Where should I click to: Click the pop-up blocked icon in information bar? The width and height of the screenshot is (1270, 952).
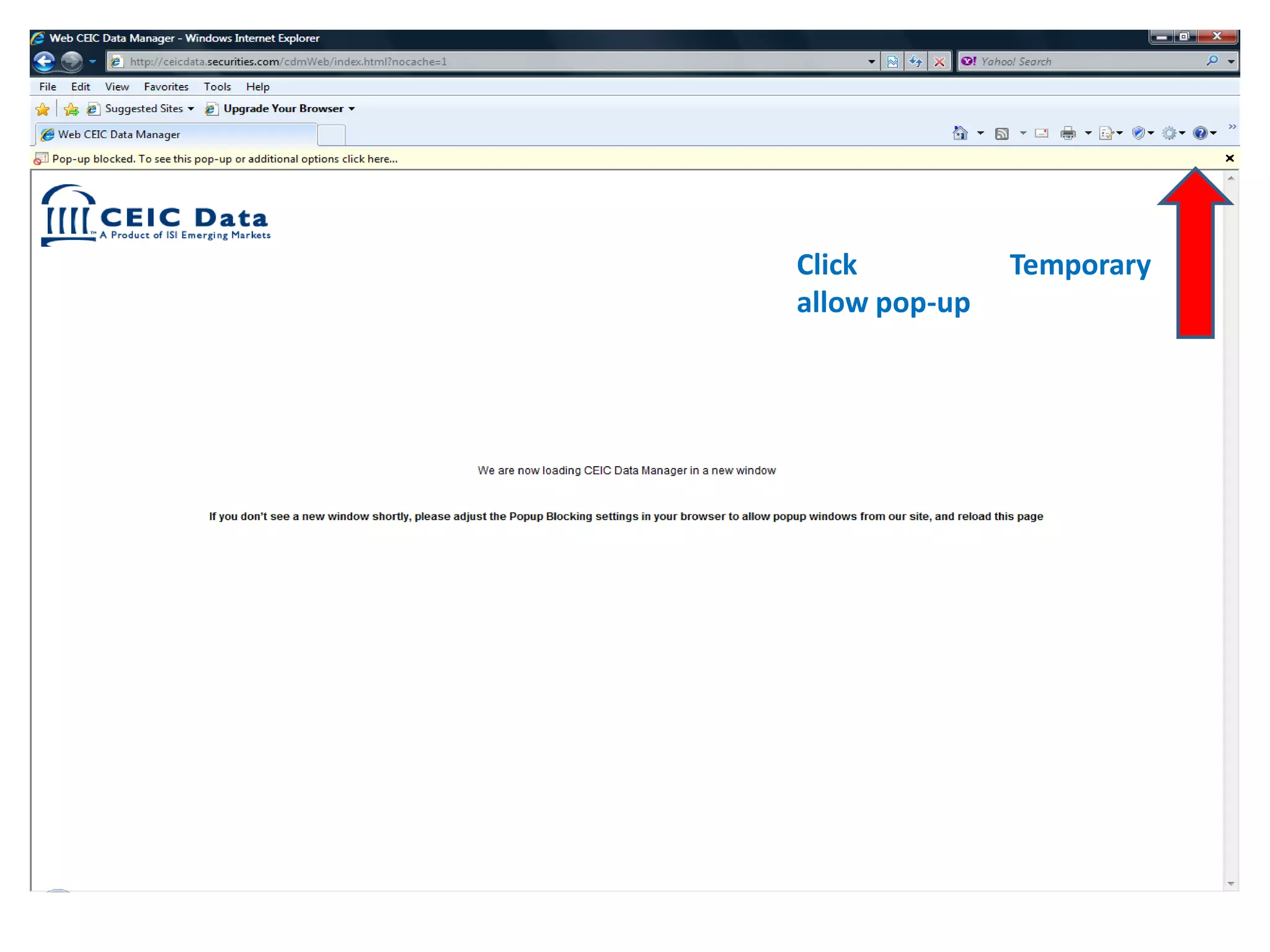(41, 159)
